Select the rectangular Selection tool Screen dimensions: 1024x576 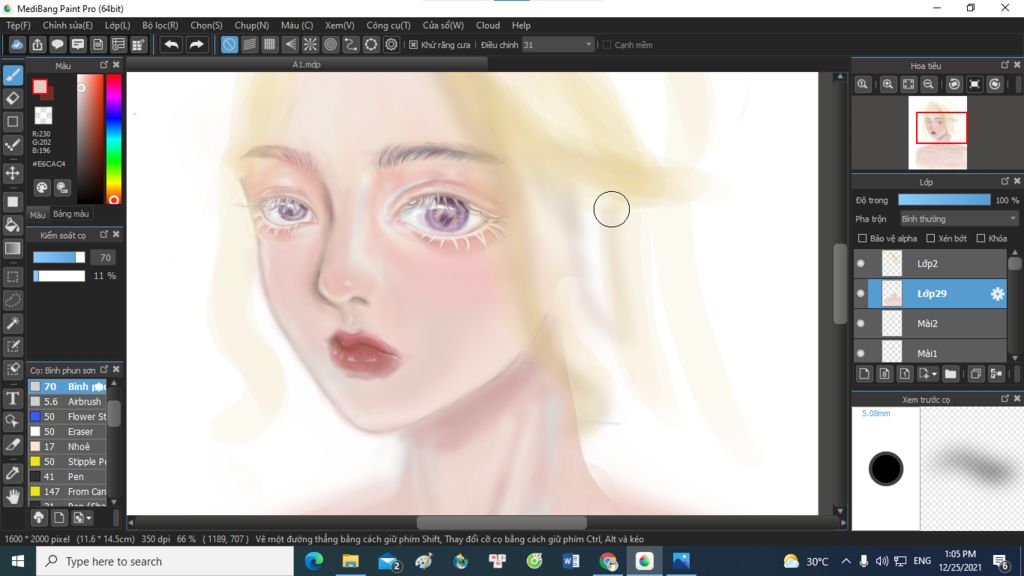(x=12, y=277)
